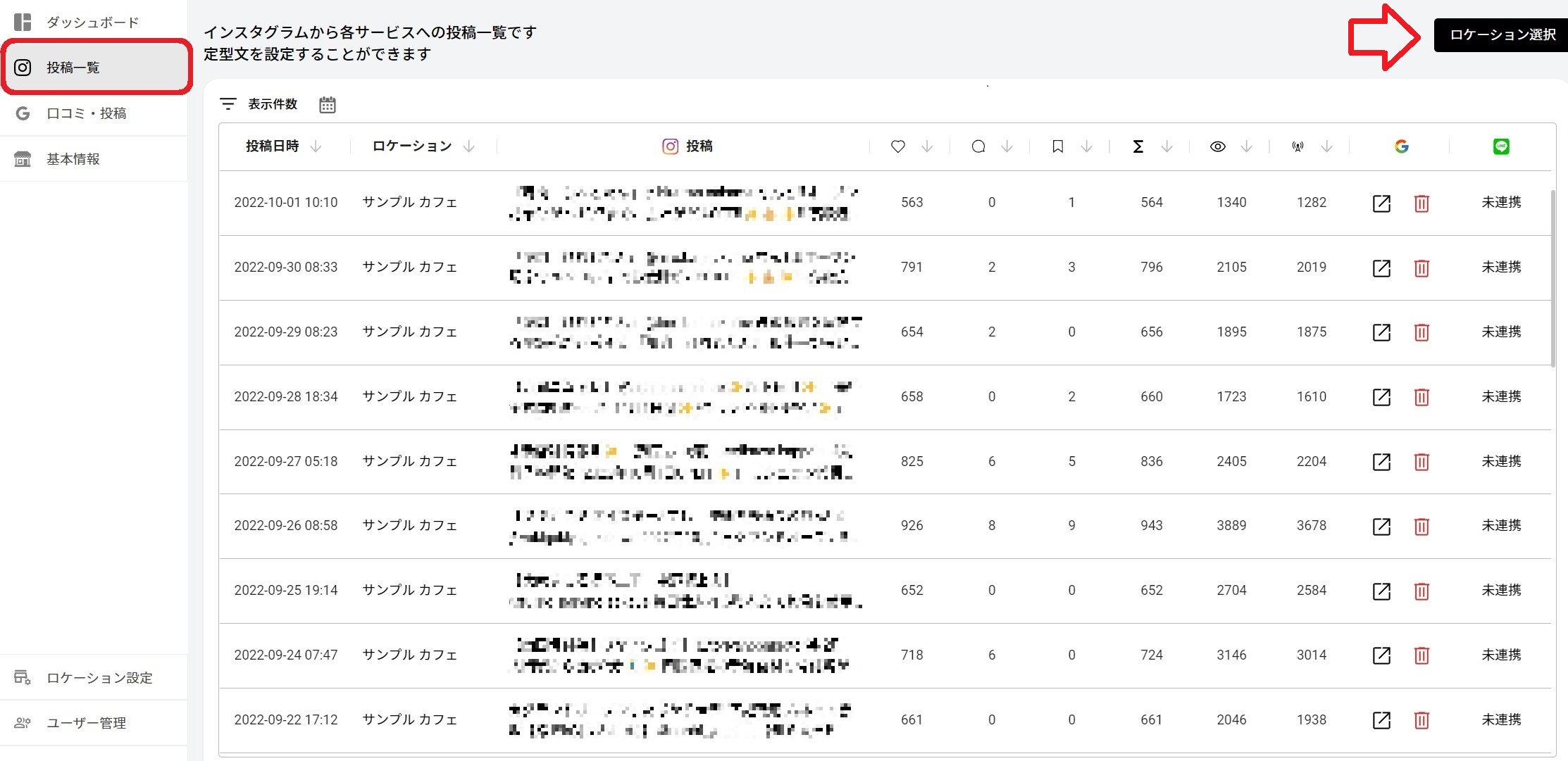Image resolution: width=1568 pixels, height=761 pixels.
Task: Click trash icon for 2022-09-27 post
Action: [x=1421, y=462]
